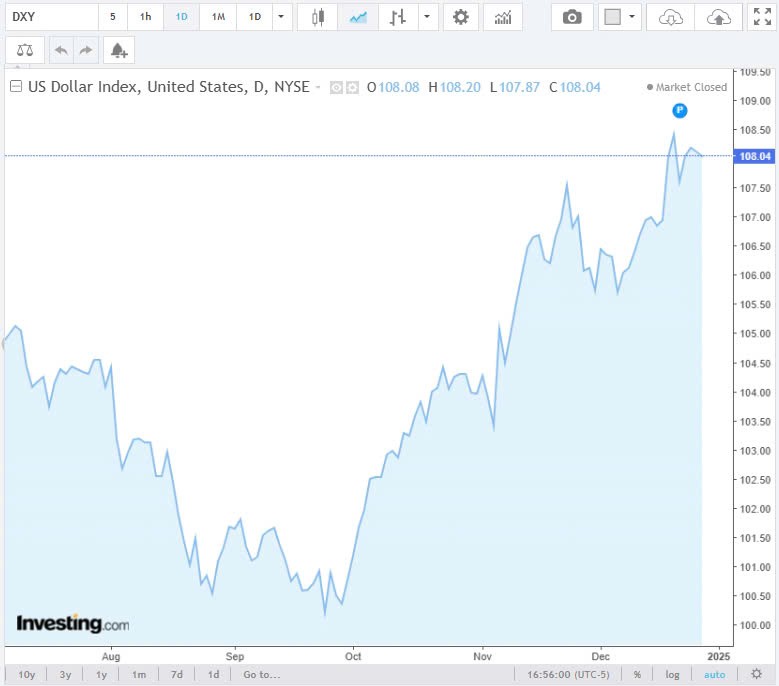Switch to candlestick chart style
Screen dimensions: 779x686
[318, 17]
